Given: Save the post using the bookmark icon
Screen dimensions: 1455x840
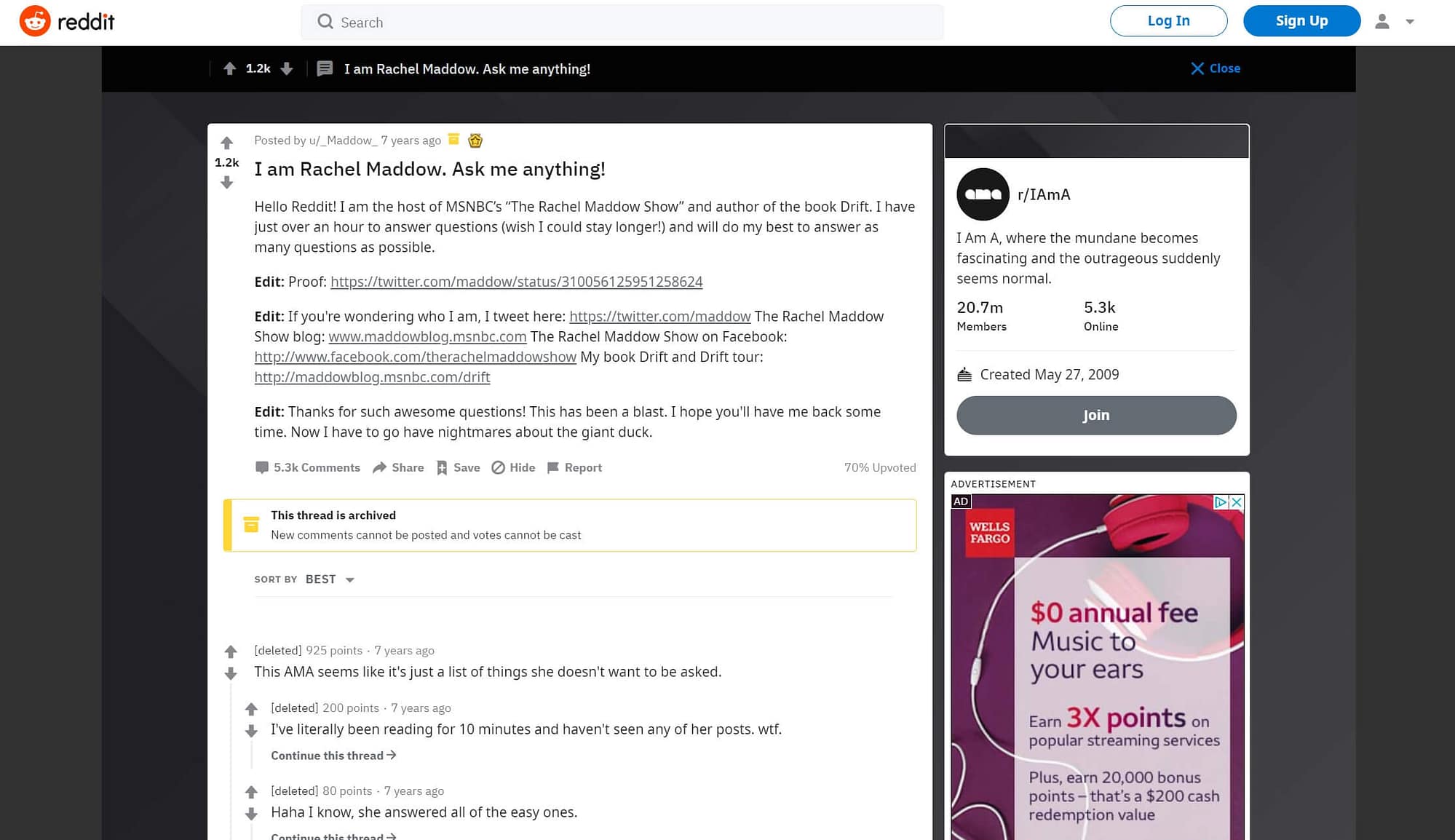Looking at the screenshot, I should tap(443, 467).
